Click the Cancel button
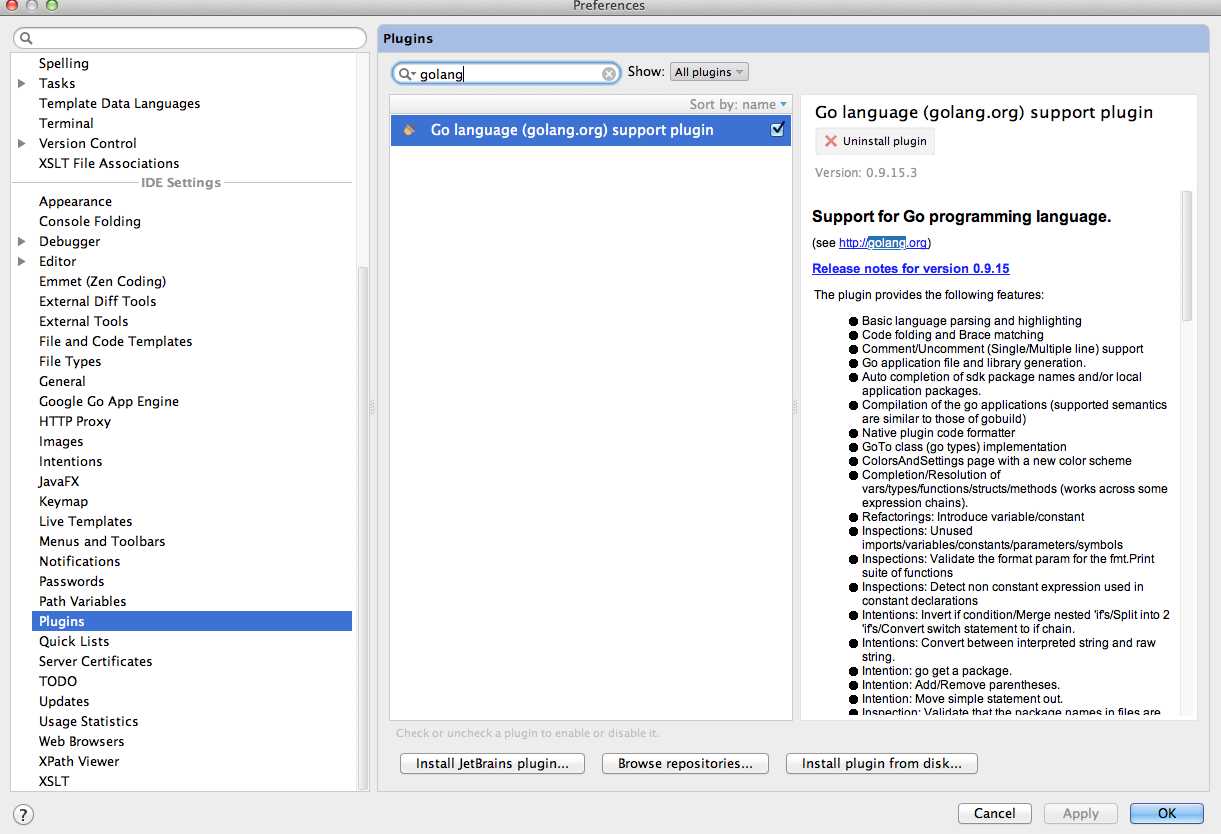 (995, 814)
